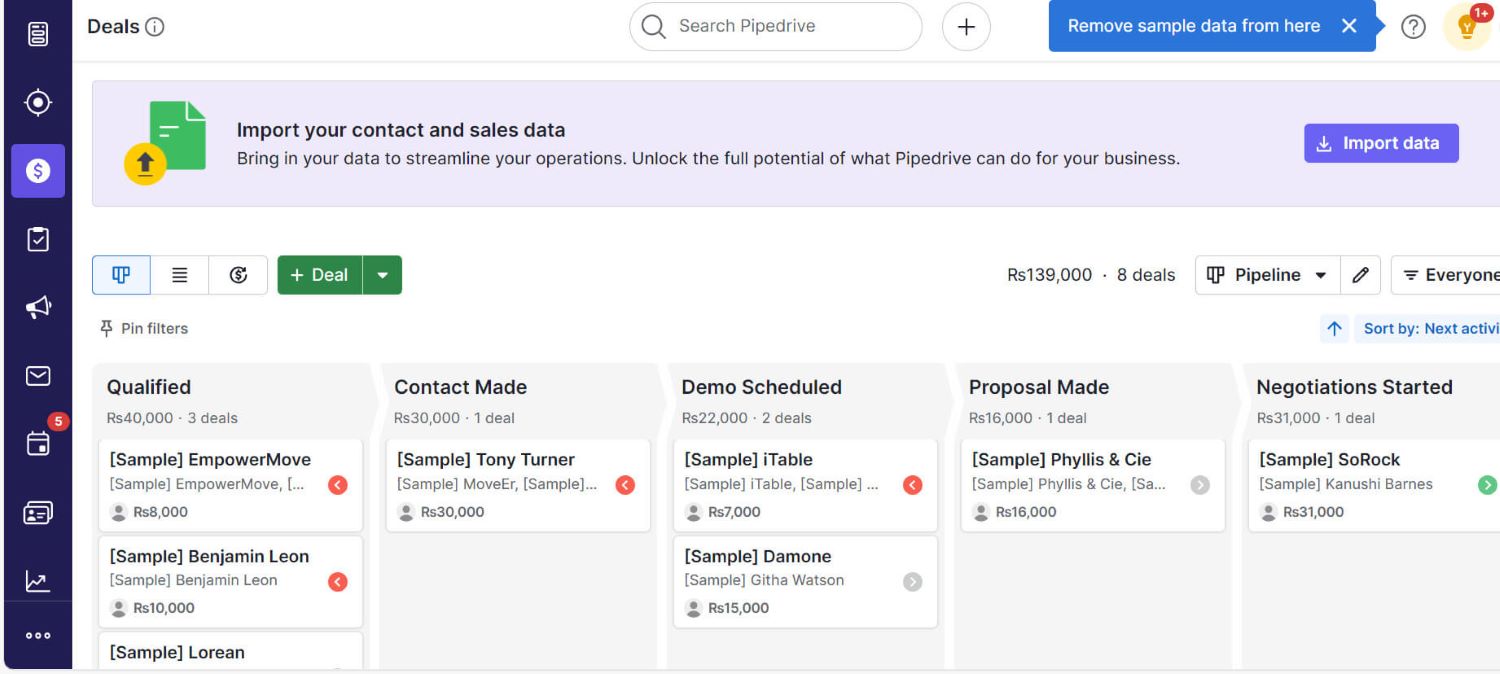The width and height of the screenshot is (1500, 674).
Task: Click the Pin filters pin icon
Action: point(107,328)
